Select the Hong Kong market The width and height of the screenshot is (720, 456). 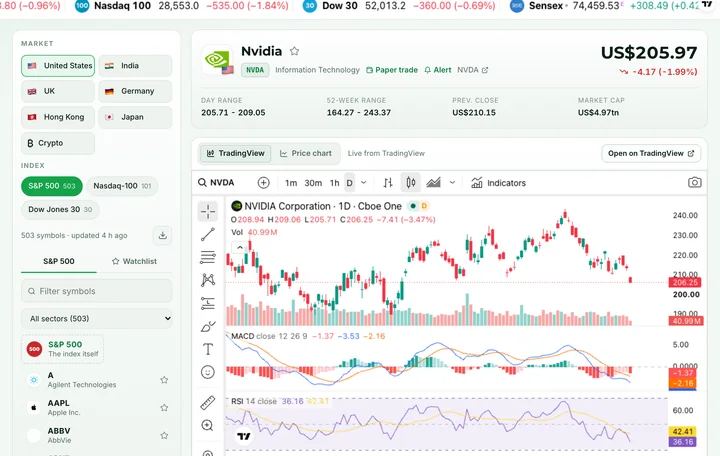coord(58,117)
